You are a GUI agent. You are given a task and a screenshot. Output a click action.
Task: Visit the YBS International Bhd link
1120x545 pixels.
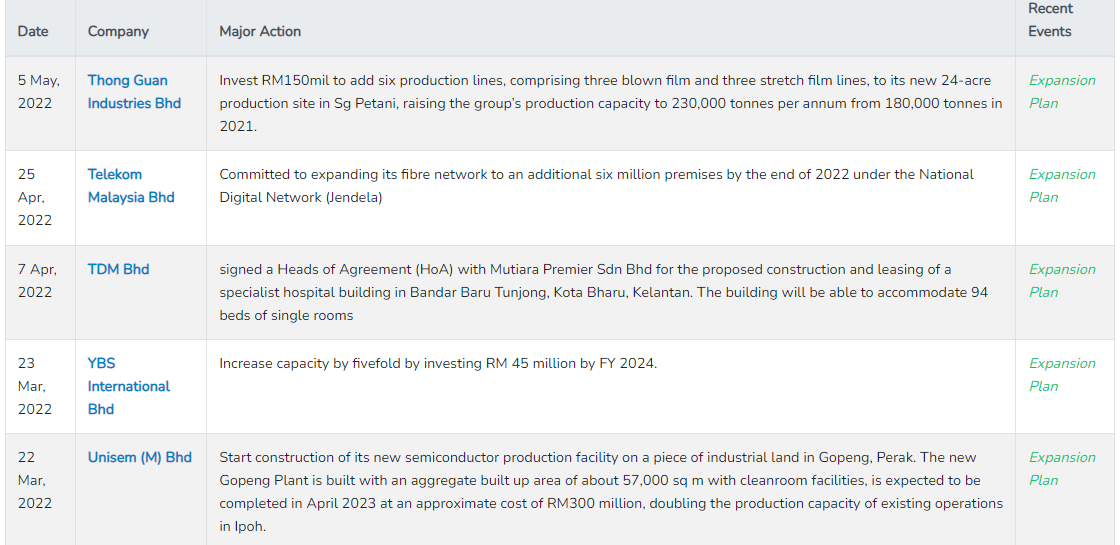coord(128,386)
